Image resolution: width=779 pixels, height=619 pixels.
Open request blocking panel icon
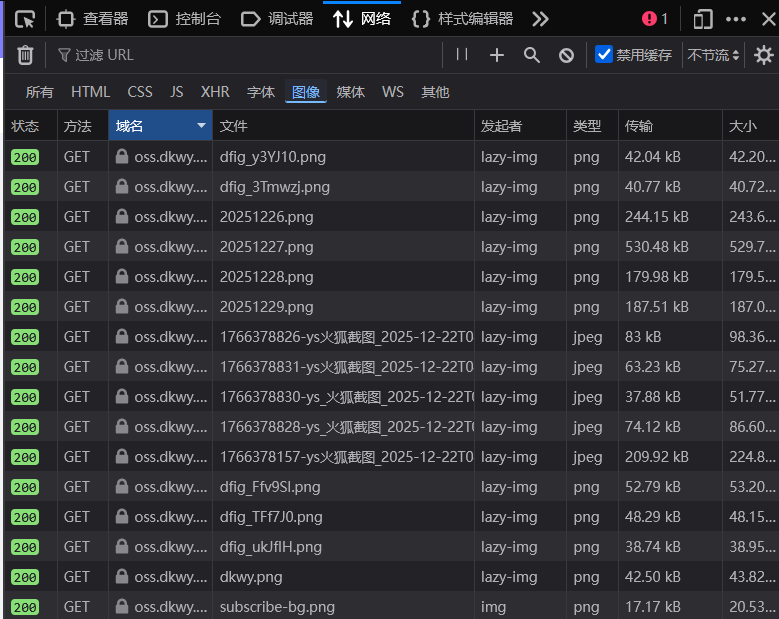click(x=566, y=55)
